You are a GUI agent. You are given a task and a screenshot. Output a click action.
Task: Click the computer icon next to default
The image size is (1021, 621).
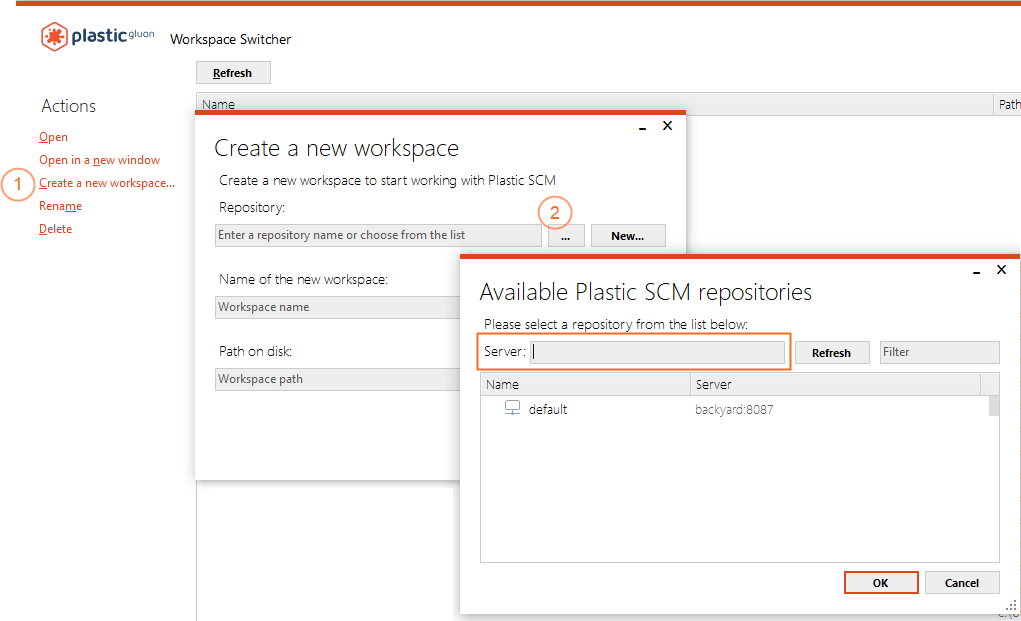(x=512, y=408)
